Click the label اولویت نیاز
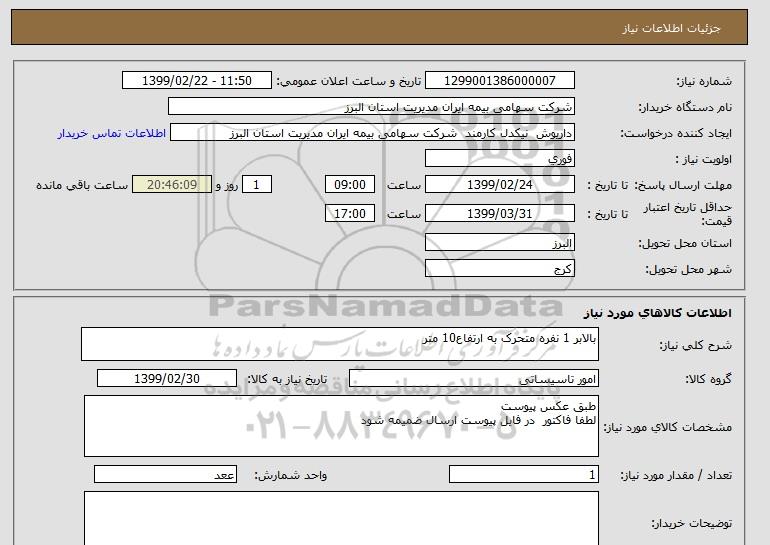The height and width of the screenshot is (545, 770). tap(704, 159)
